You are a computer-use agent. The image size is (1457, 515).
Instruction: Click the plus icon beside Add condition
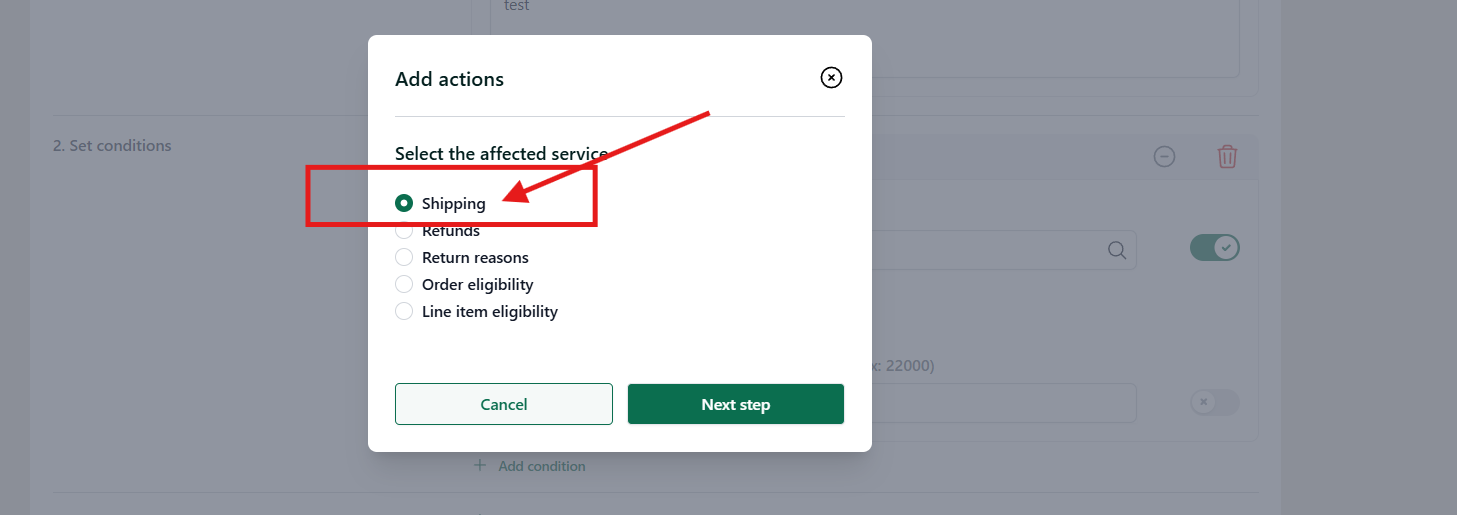(x=480, y=466)
